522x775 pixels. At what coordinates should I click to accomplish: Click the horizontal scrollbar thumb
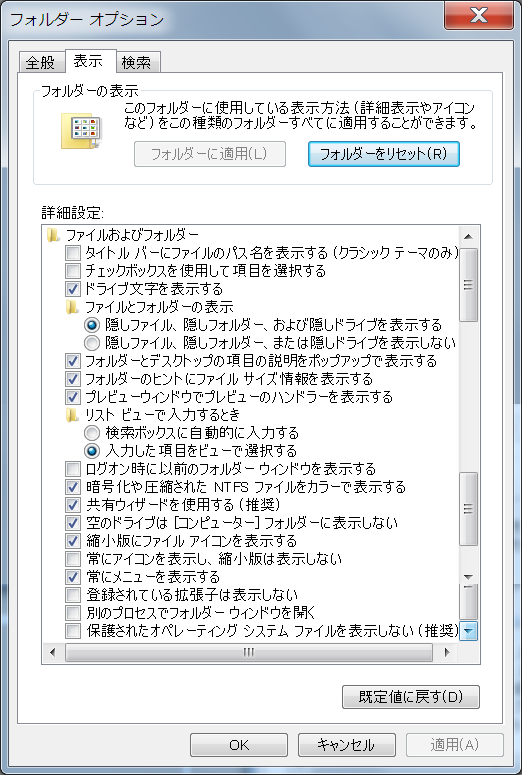[x=249, y=652]
